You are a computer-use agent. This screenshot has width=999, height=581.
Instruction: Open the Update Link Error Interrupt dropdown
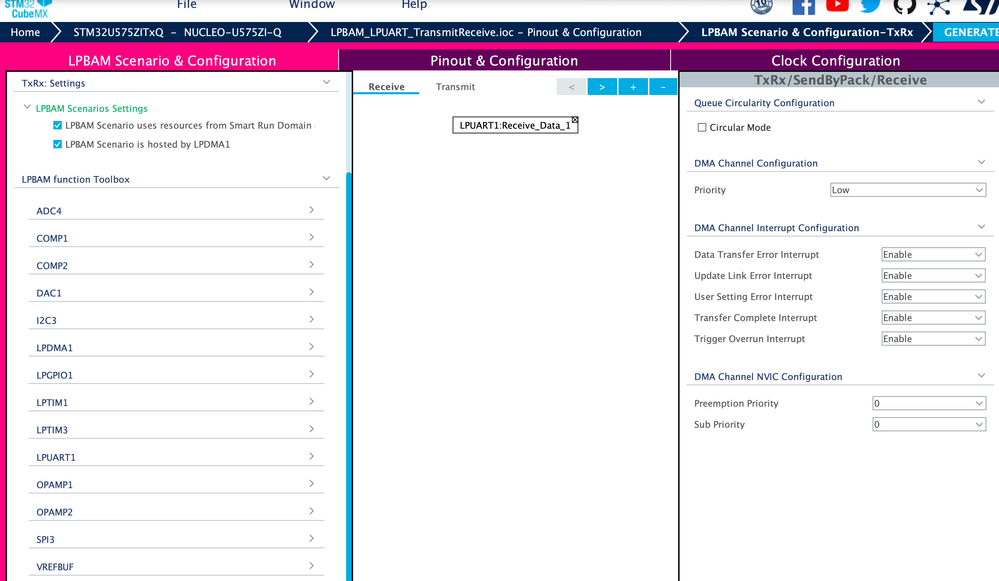pos(933,275)
